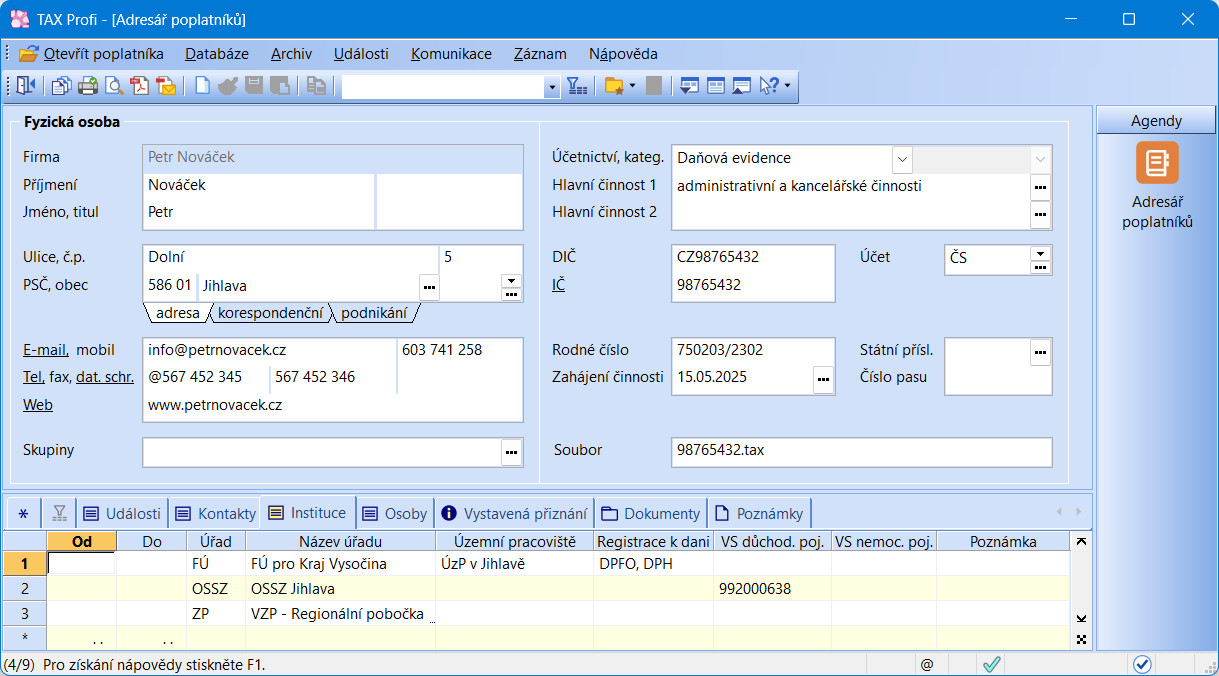Click the exit door icon in toolbar
Image resolution: width=1219 pixels, height=676 pixels.
25,86
